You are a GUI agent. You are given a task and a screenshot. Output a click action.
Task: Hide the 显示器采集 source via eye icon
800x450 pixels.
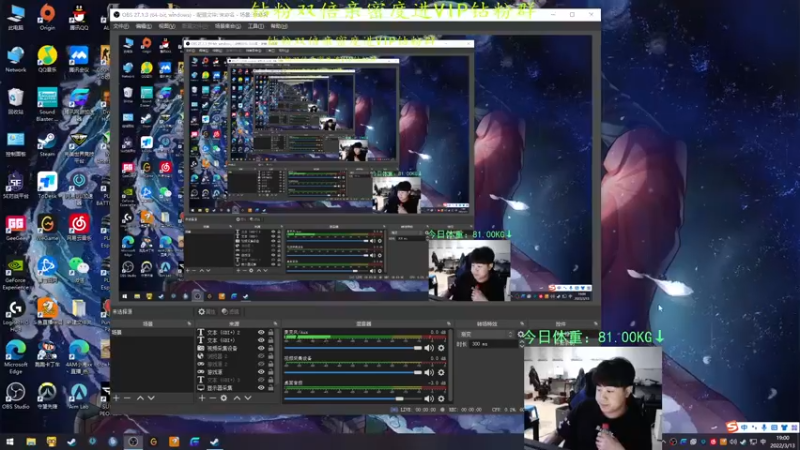(261, 388)
